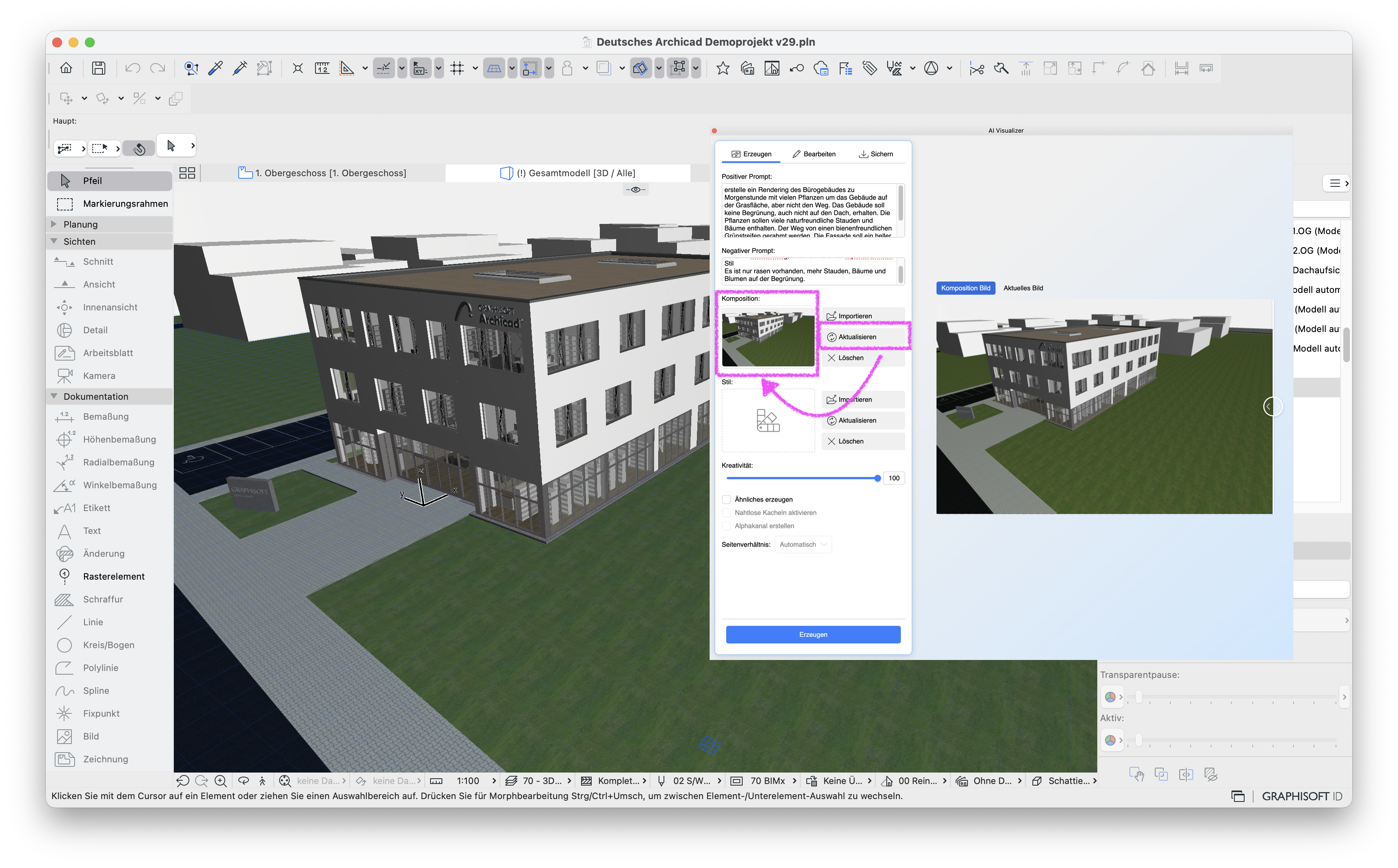This screenshot has width=1398, height=868.
Task: Open the Sichern tab in AI Visualizer
Action: pos(876,154)
